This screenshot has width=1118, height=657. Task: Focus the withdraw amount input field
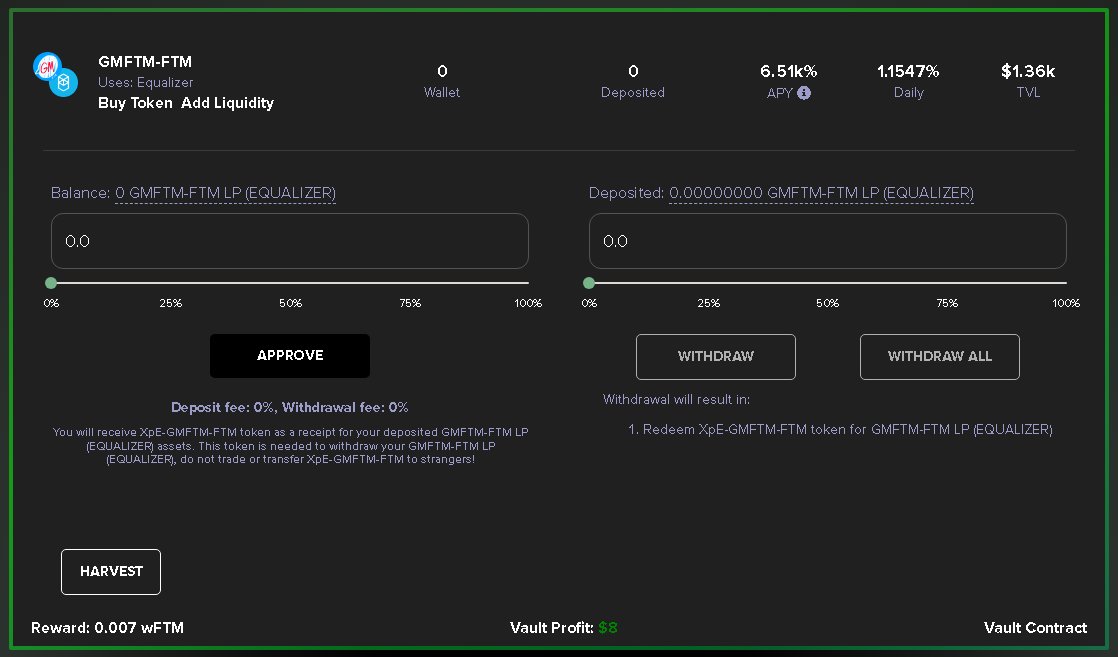[x=828, y=241]
